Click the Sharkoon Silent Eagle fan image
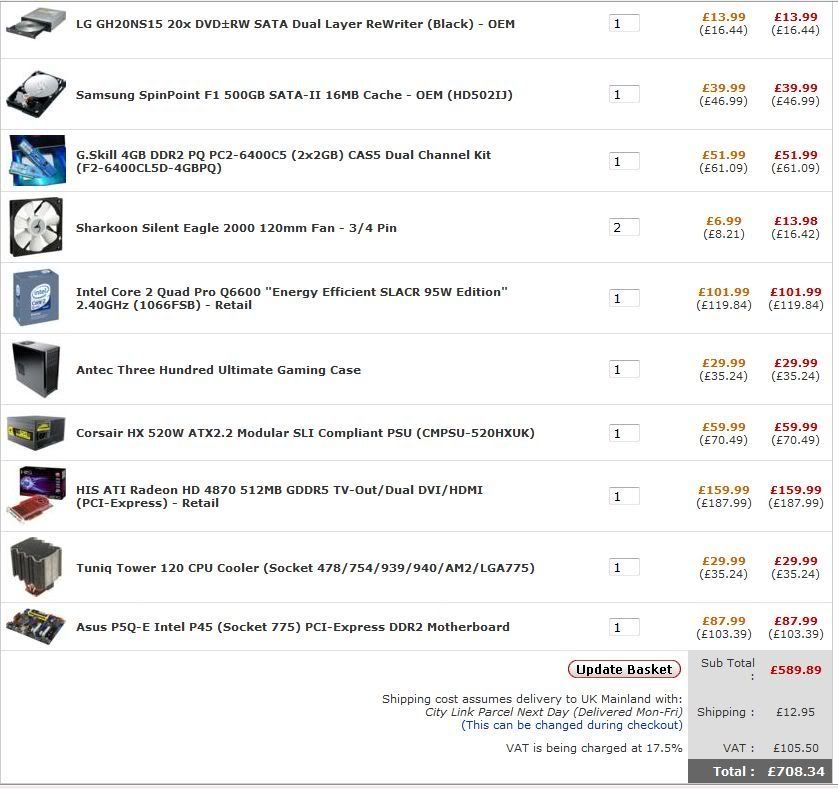Viewport: 838px width, 789px height. pyautogui.click(x=36, y=227)
